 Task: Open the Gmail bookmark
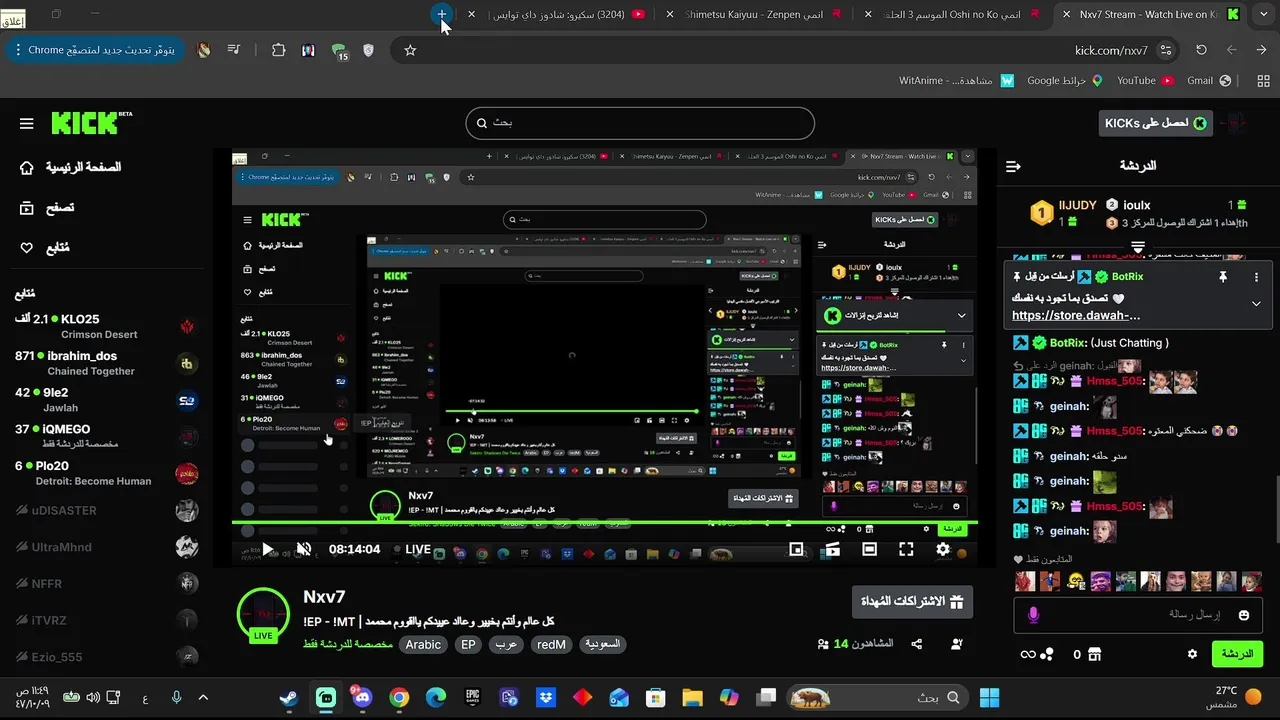pos(1208,81)
